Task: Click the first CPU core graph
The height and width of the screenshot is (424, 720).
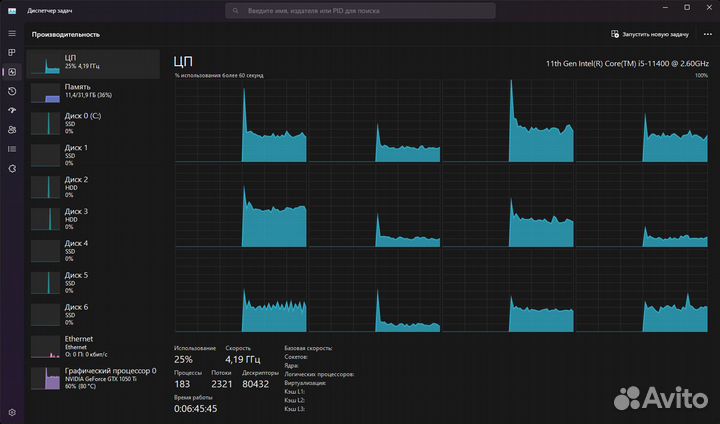Action: (240, 122)
